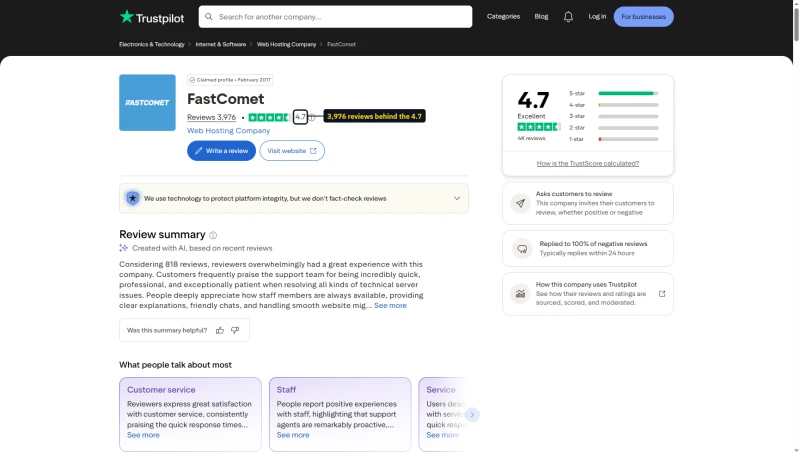Image resolution: width=800 pixels, height=455 pixels.
Task: Click the chart icon for Trustpilot usage
Action: [520, 294]
